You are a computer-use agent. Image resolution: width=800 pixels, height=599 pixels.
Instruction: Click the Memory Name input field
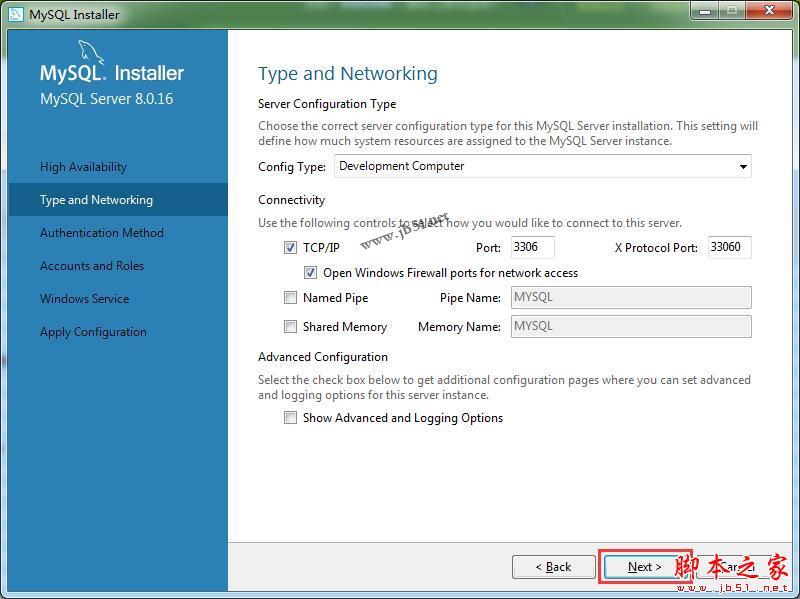click(x=630, y=326)
